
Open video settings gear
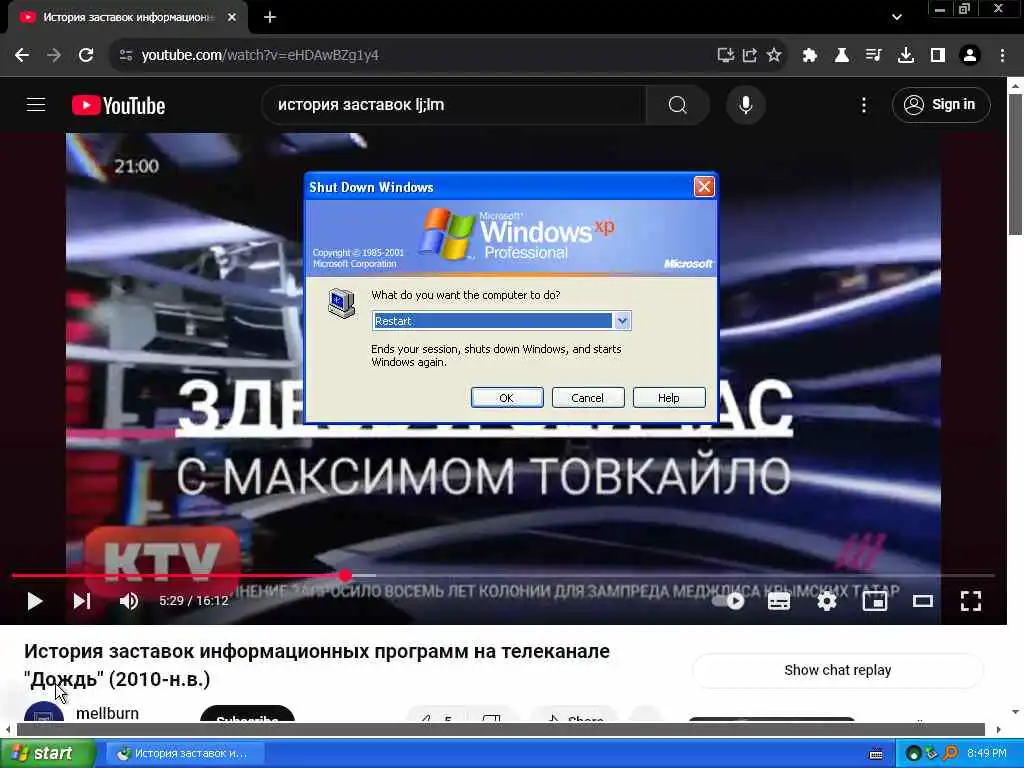pos(827,601)
